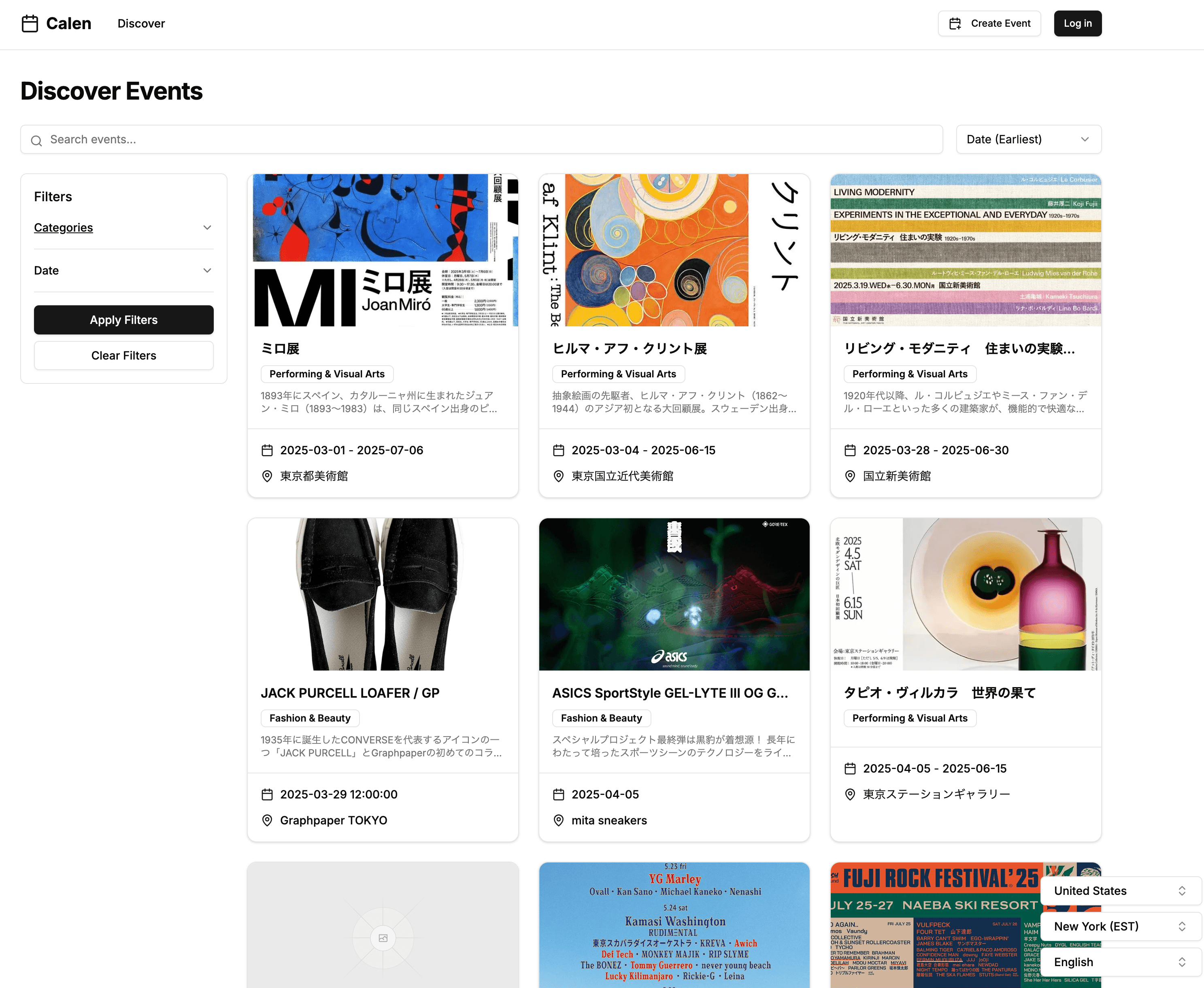This screenshot has width=1204, height=988.
Task: Click the Clear Filters button
Action: pos(123,356)
